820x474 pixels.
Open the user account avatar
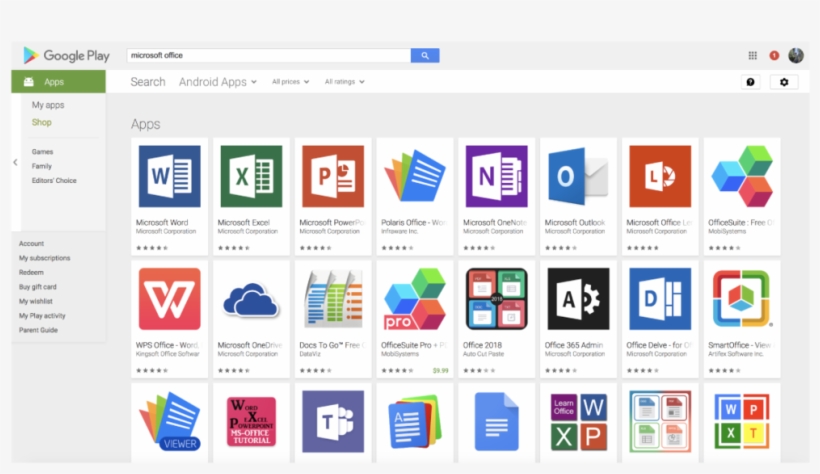[796, 55]
